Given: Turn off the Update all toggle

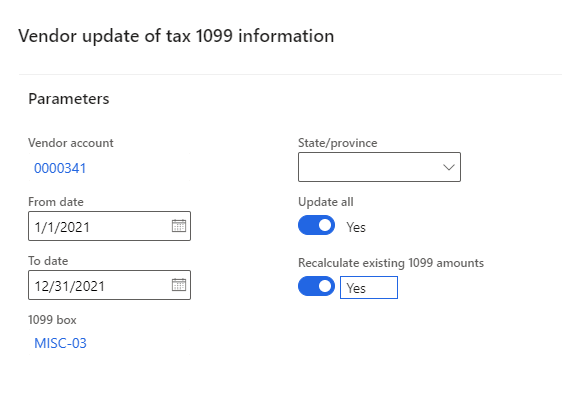Looking at the screenshot, I should point(316,225).
